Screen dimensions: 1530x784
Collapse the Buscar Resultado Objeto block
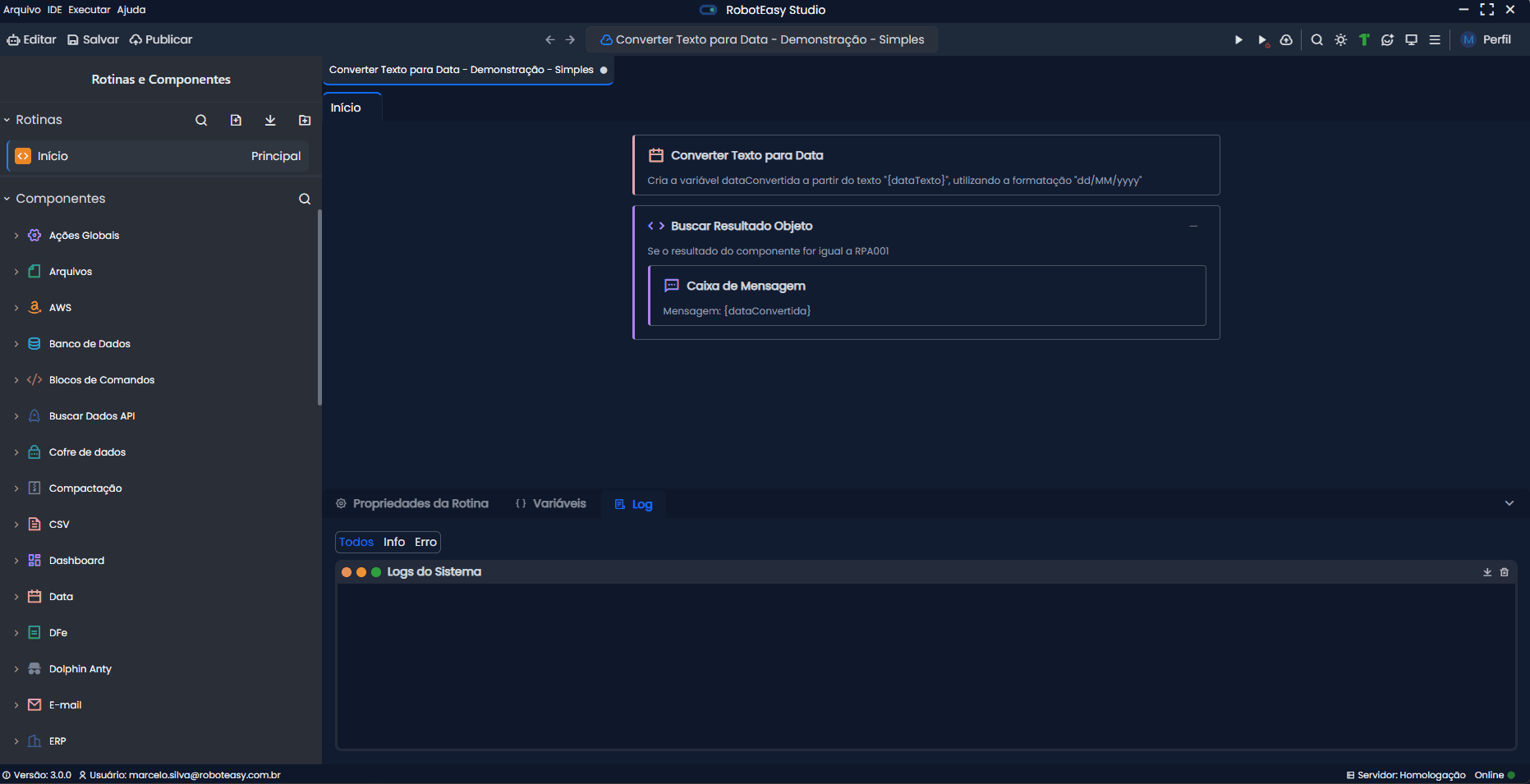(x=1193, y=227)
